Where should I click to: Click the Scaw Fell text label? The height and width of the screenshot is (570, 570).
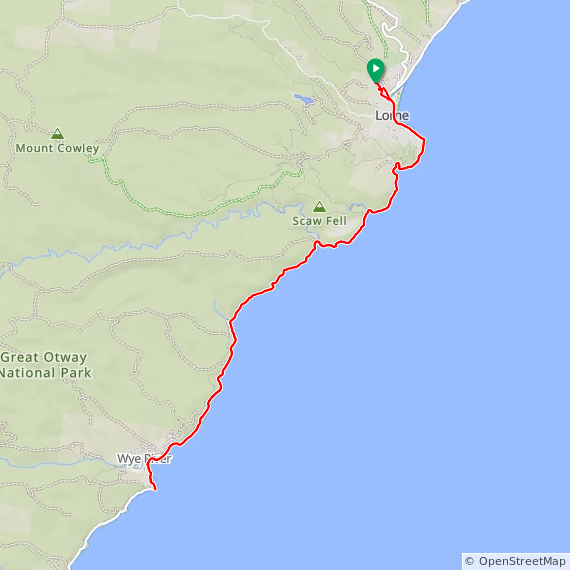click(319, 221)
